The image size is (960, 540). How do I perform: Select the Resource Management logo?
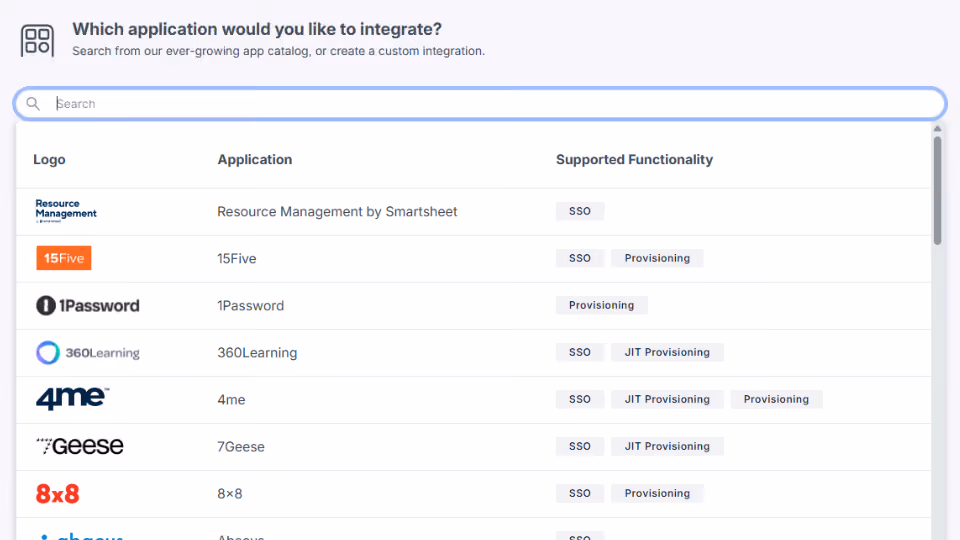point(66,211)
